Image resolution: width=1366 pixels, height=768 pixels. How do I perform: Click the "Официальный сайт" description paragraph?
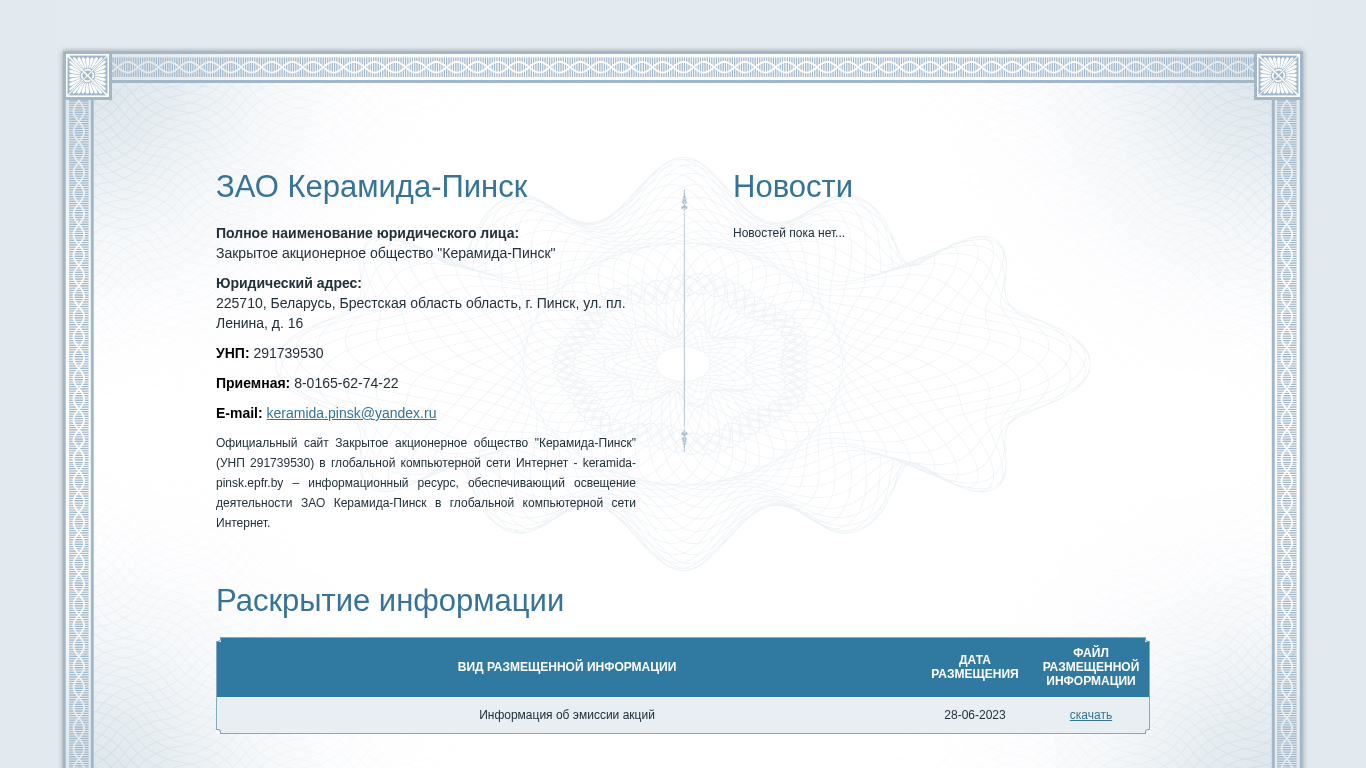(426, 483)
